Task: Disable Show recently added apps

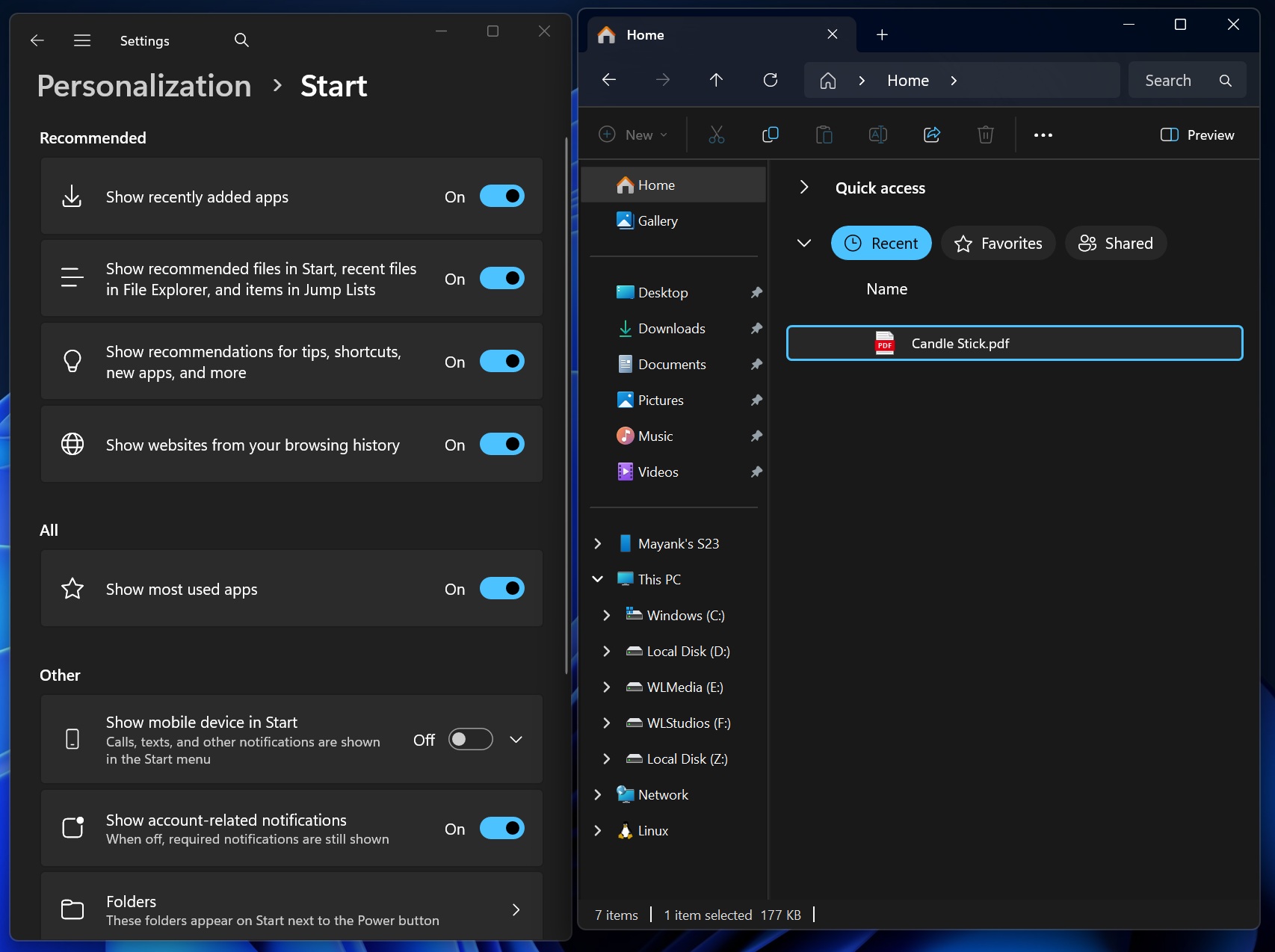Action: (501, 196)
